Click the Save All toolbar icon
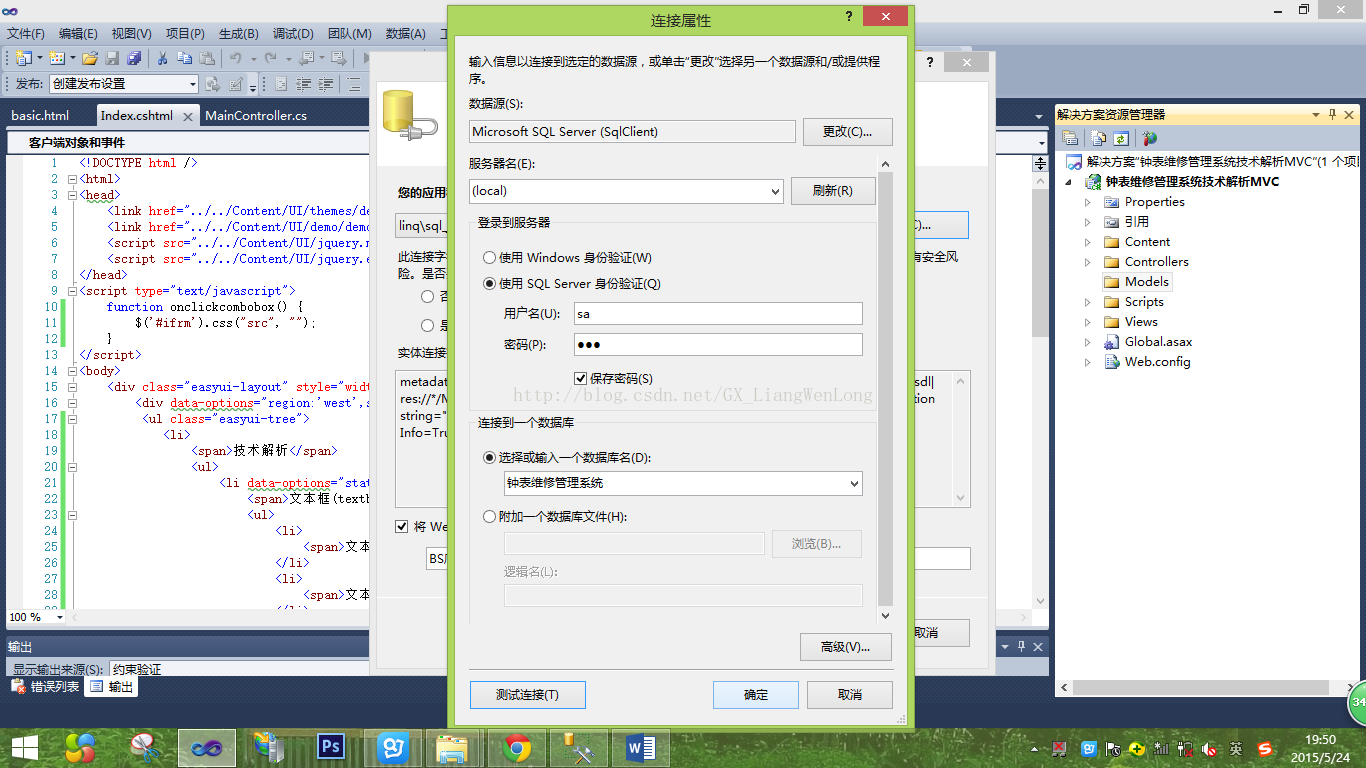 (x=134, y=58)
